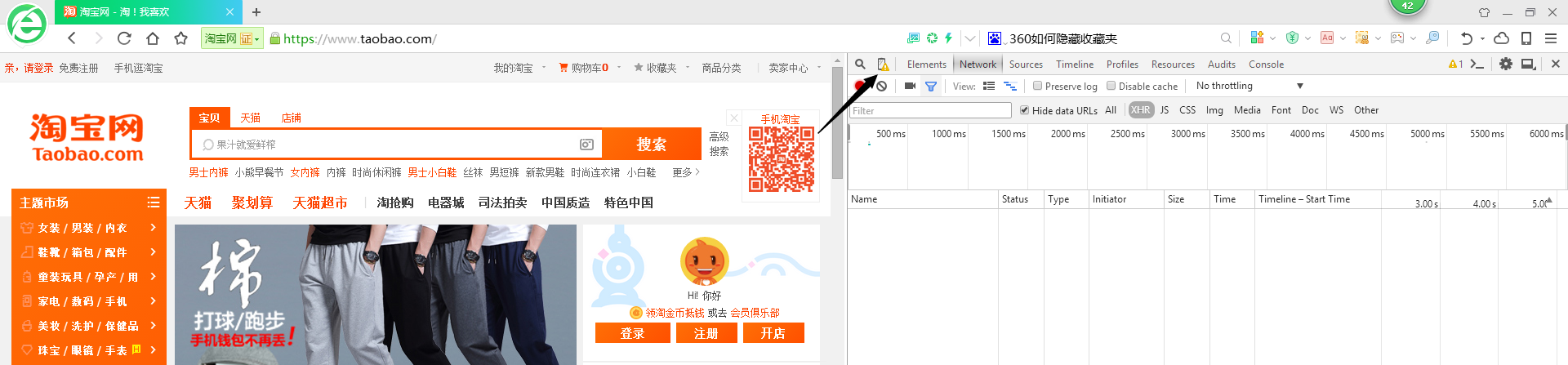Select the XHR filter toggle
Image resolution: width=1568 pixels, height=365 pixels.
coord(1141,110)
